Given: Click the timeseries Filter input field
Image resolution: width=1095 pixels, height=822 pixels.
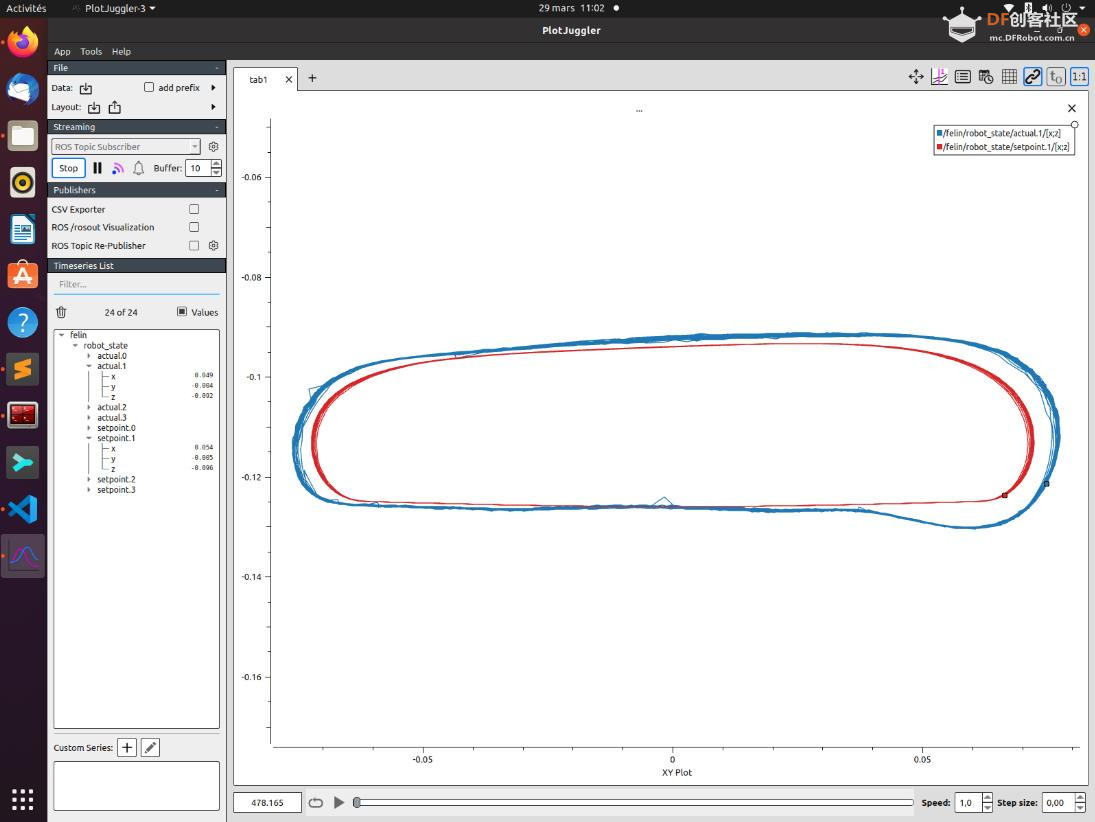Looking at the screenshot, I should coord(136,284).
